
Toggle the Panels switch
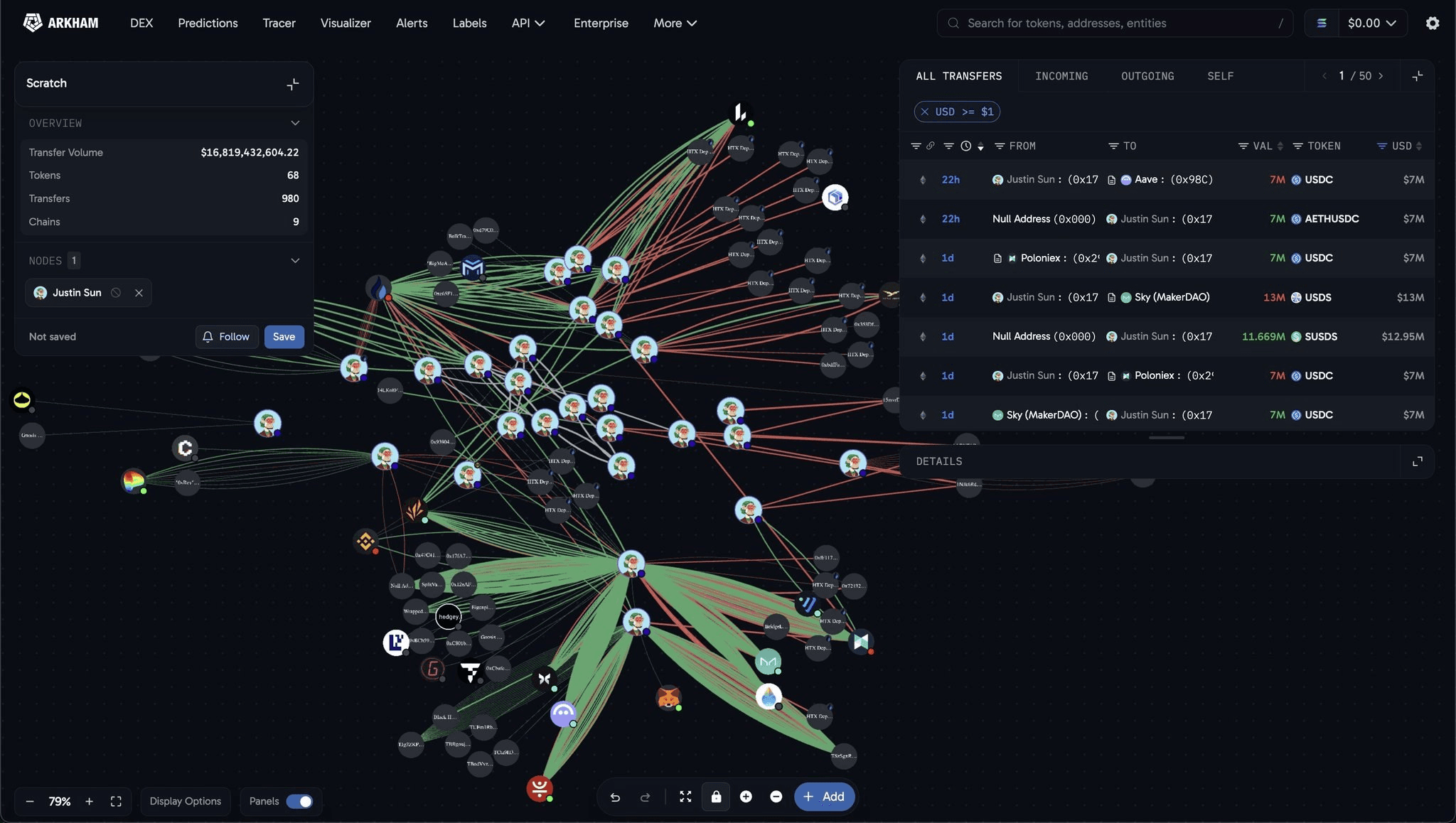pyautogui.click(x=299, y=802)
